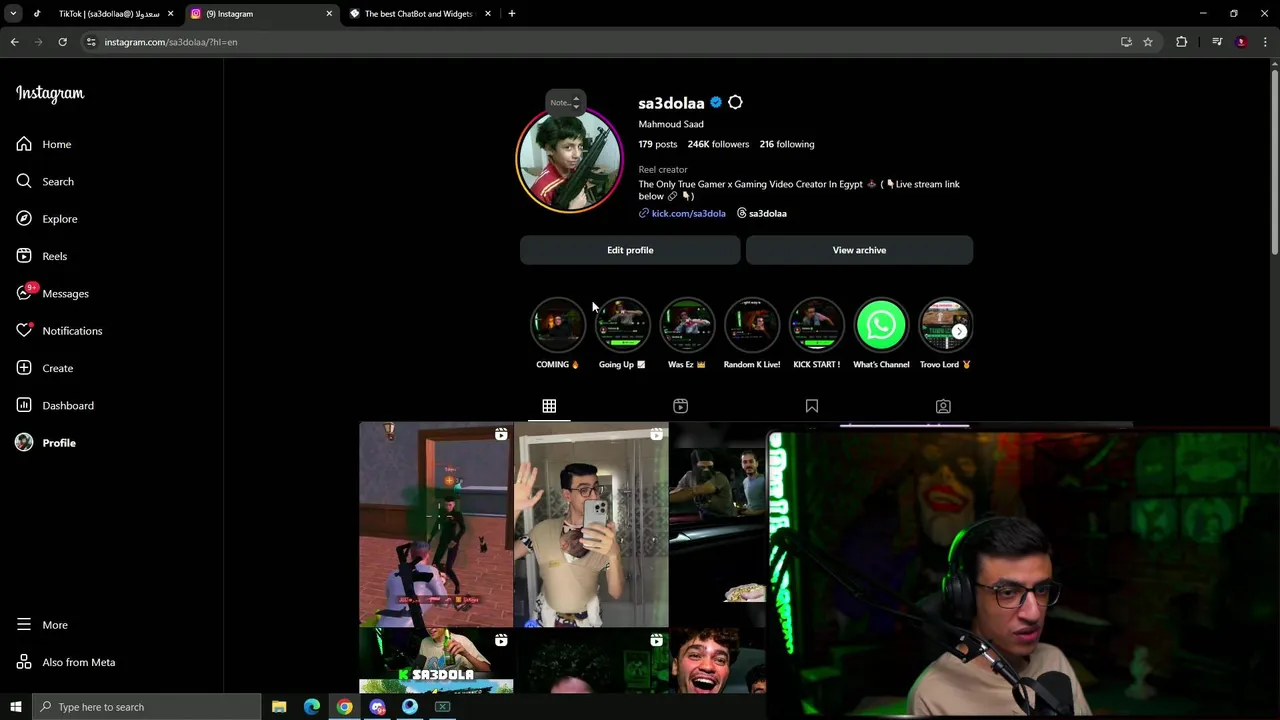Open Google Chrome from taskbar
Screen dimensions: 1280x720
coord(344,707)
